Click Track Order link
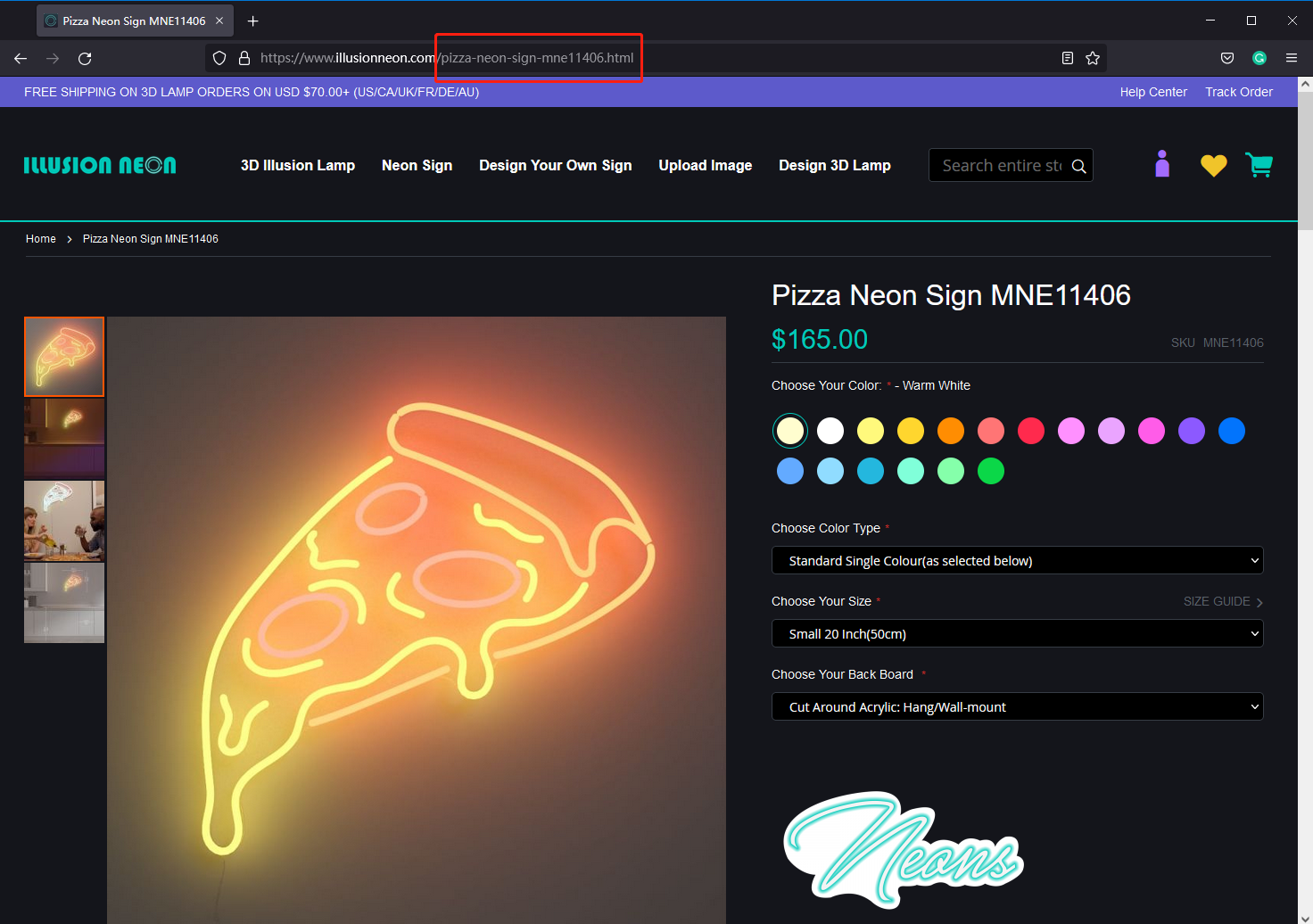The image size is (1313, 924). [x=1238, y=92]
